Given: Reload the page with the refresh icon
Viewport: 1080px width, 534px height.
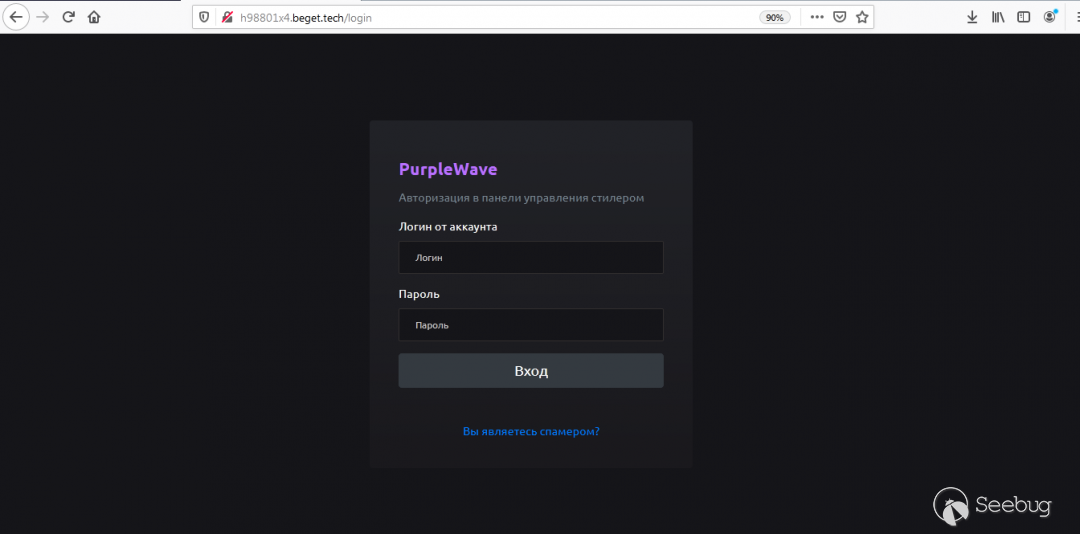Looking at the screenshot, I should (68, 17).
